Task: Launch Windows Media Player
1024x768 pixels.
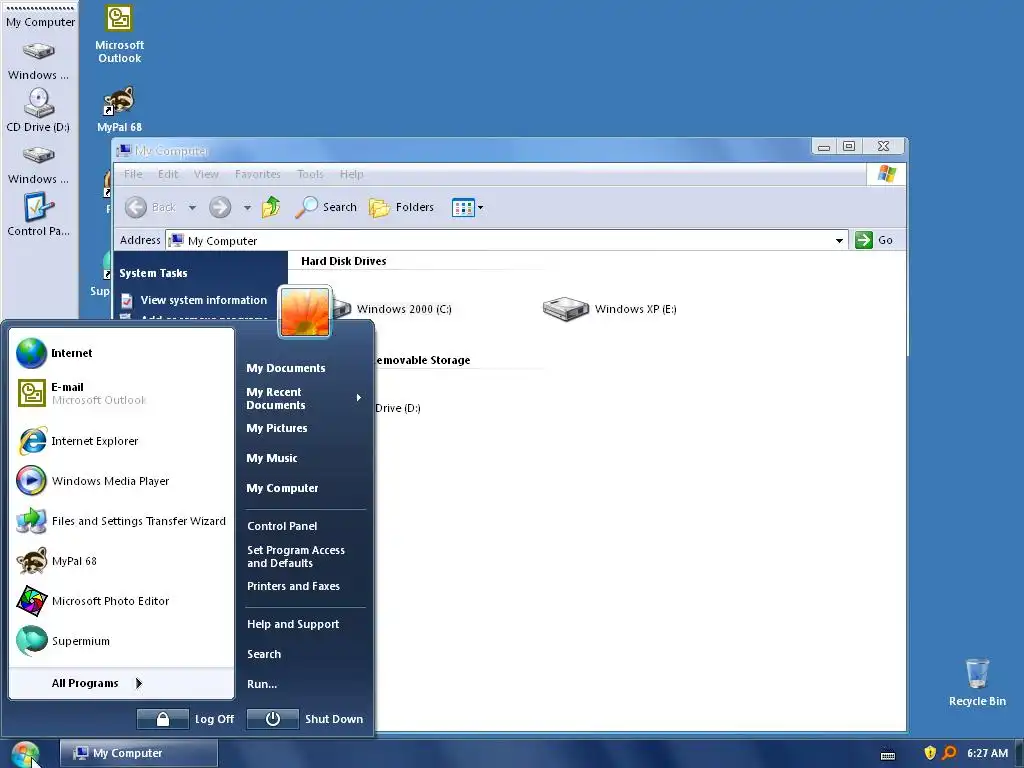Action: tap(121, 481)
